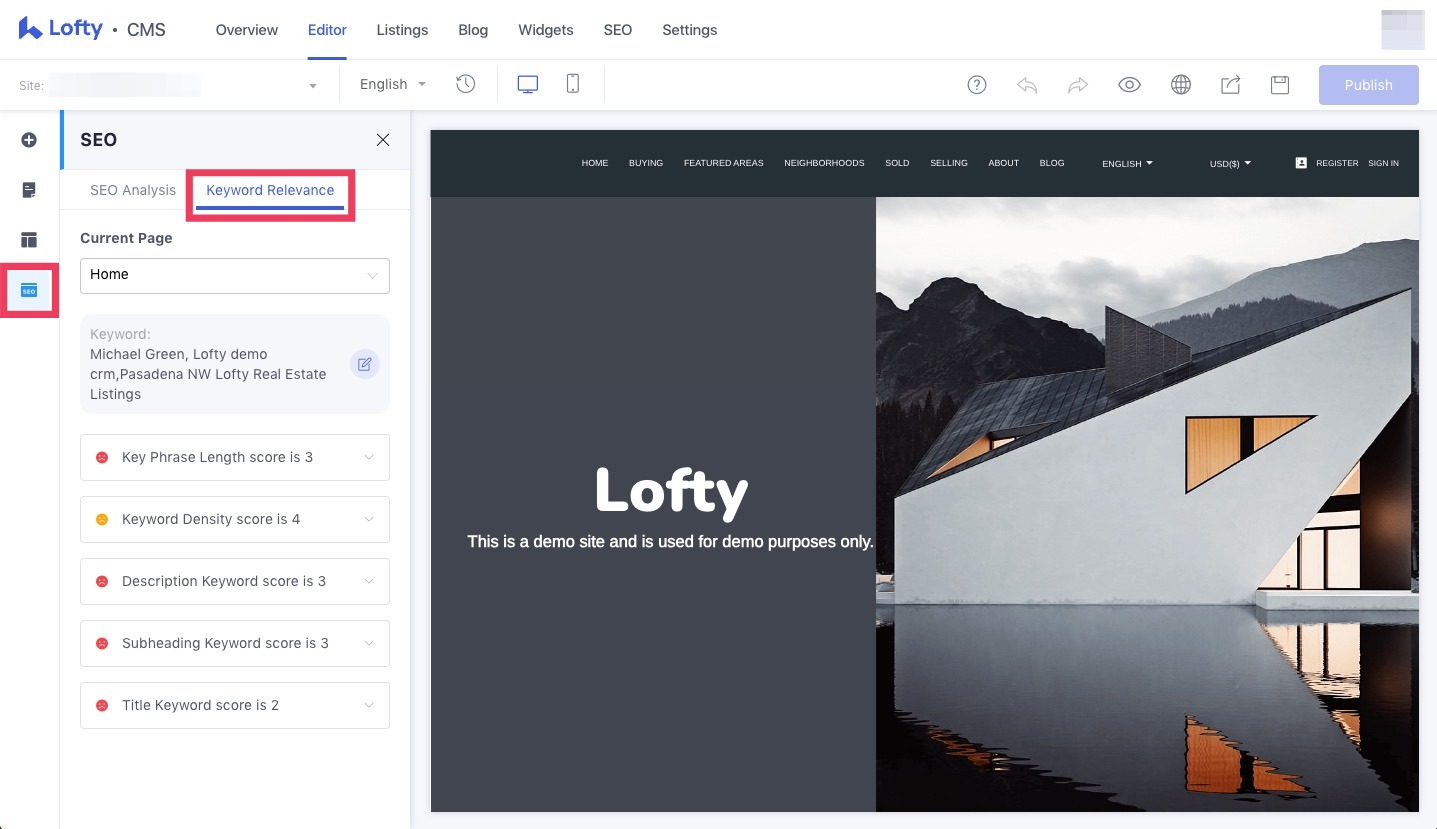The image size is (1437, 829).
Task: Switch to the SEO Analysis tab
Action: pyautogui.click(x=133, y=190)
